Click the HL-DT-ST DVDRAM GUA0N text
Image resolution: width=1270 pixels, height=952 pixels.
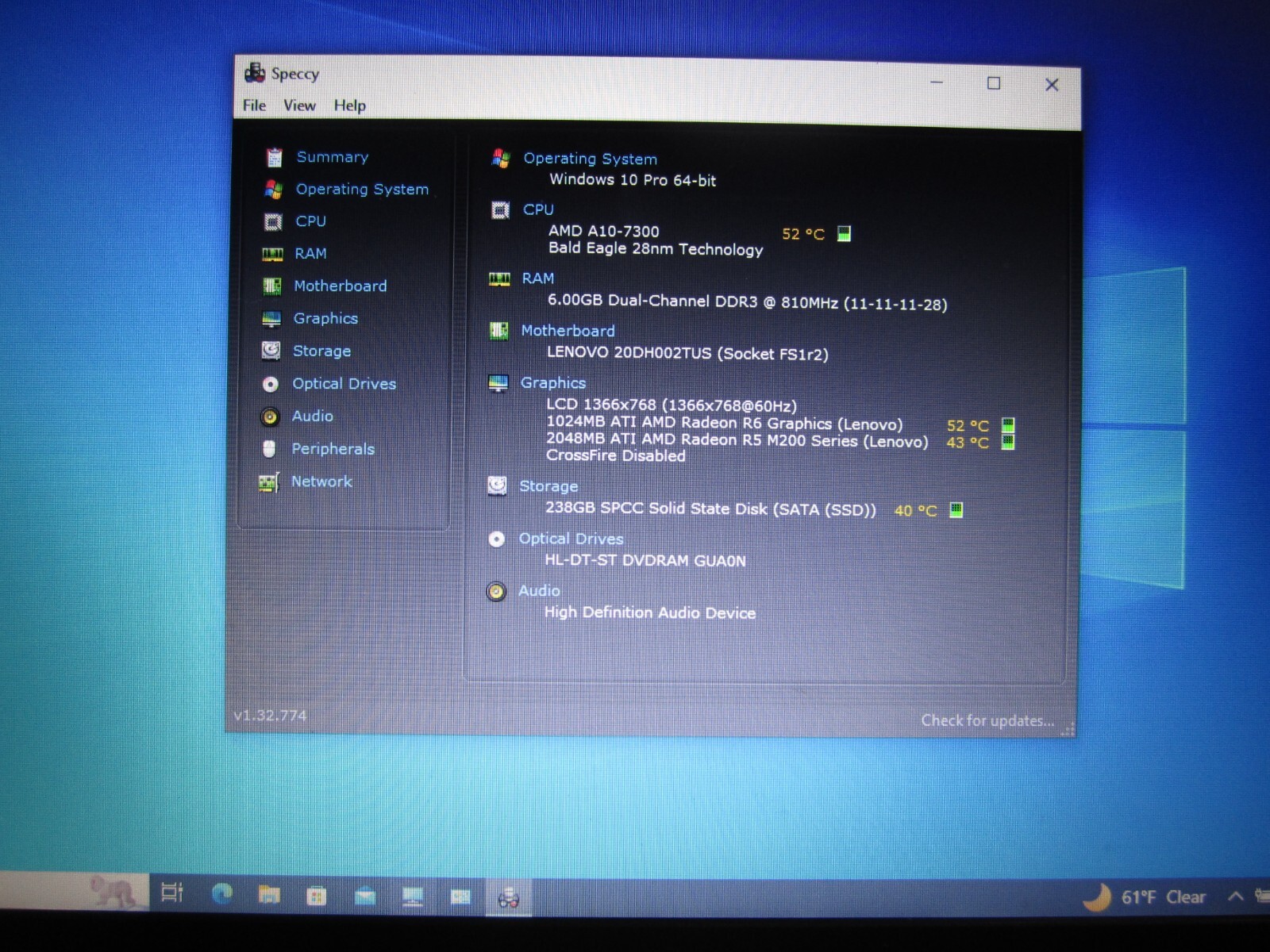pos(645,560)
